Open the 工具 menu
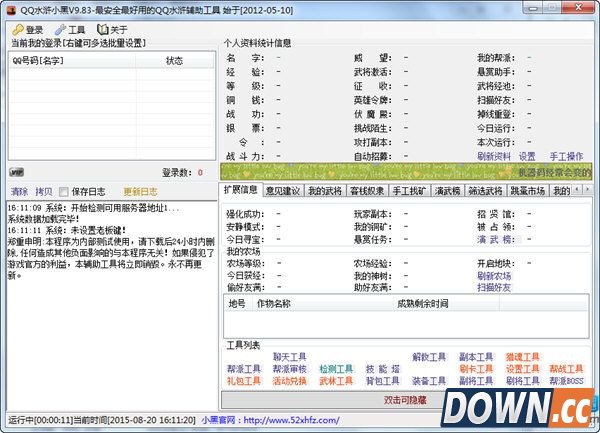The image size is (600, 433). point(70,29)
